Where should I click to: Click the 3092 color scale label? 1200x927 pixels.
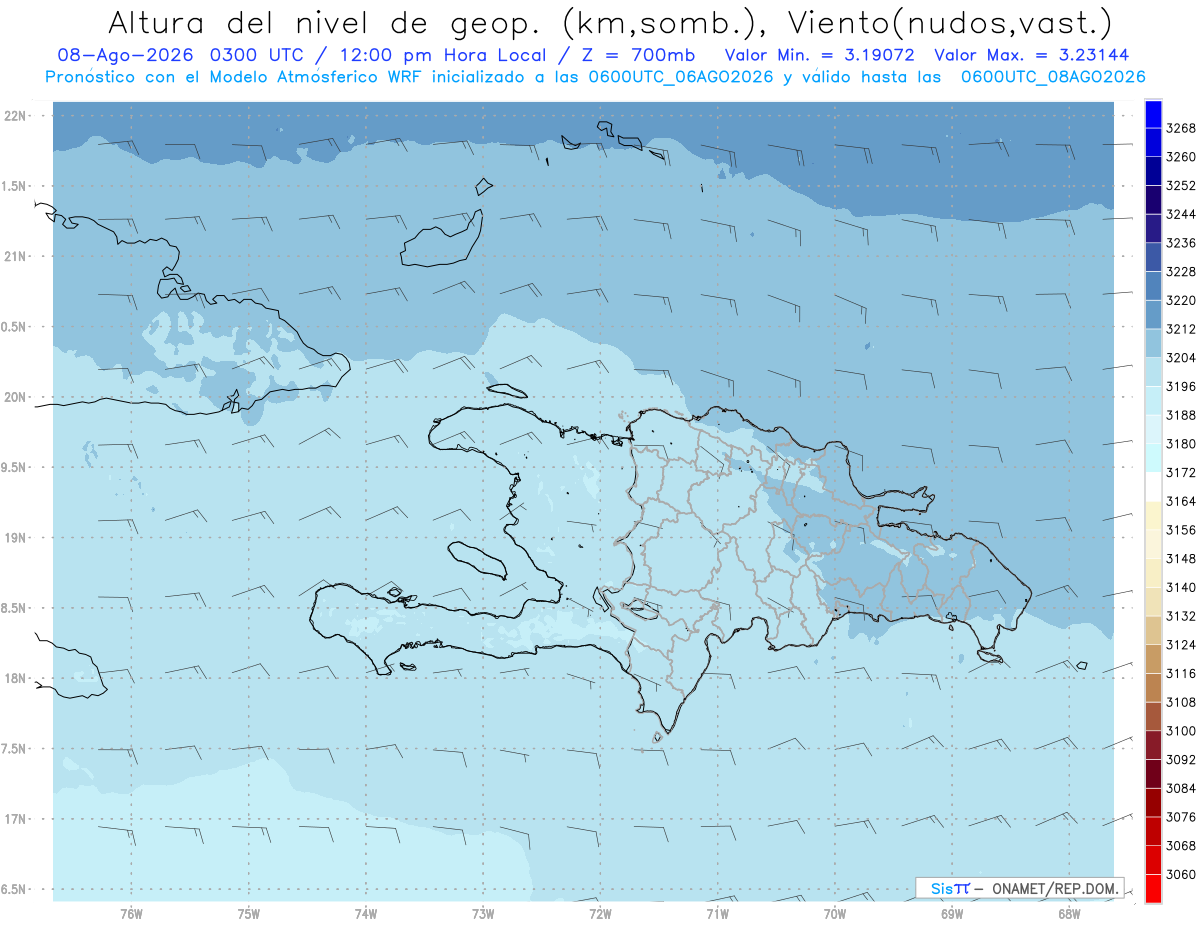1181,759
